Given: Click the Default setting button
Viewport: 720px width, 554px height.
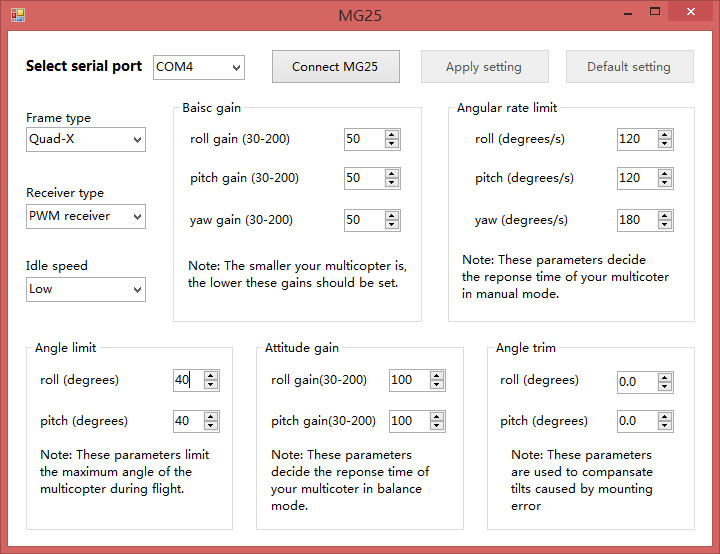Looking at the screenshot, I should point(629,67).
